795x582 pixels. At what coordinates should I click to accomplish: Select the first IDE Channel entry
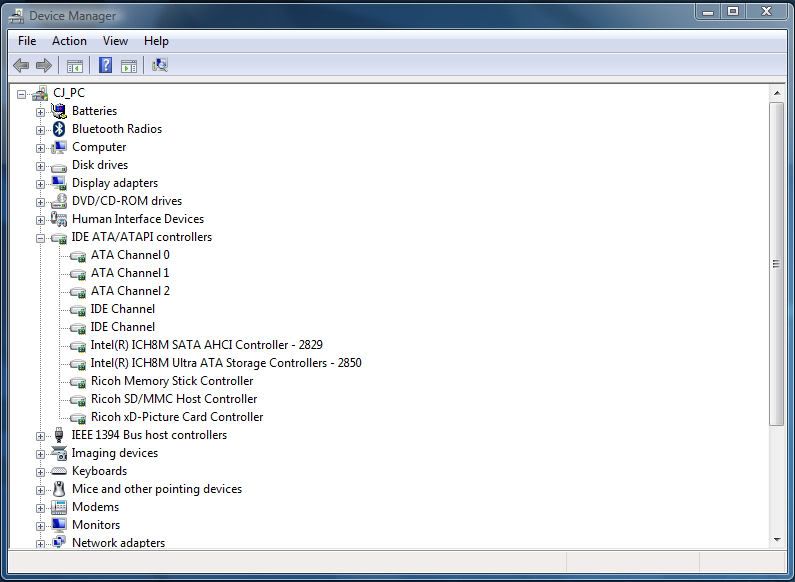click(123, 309)
